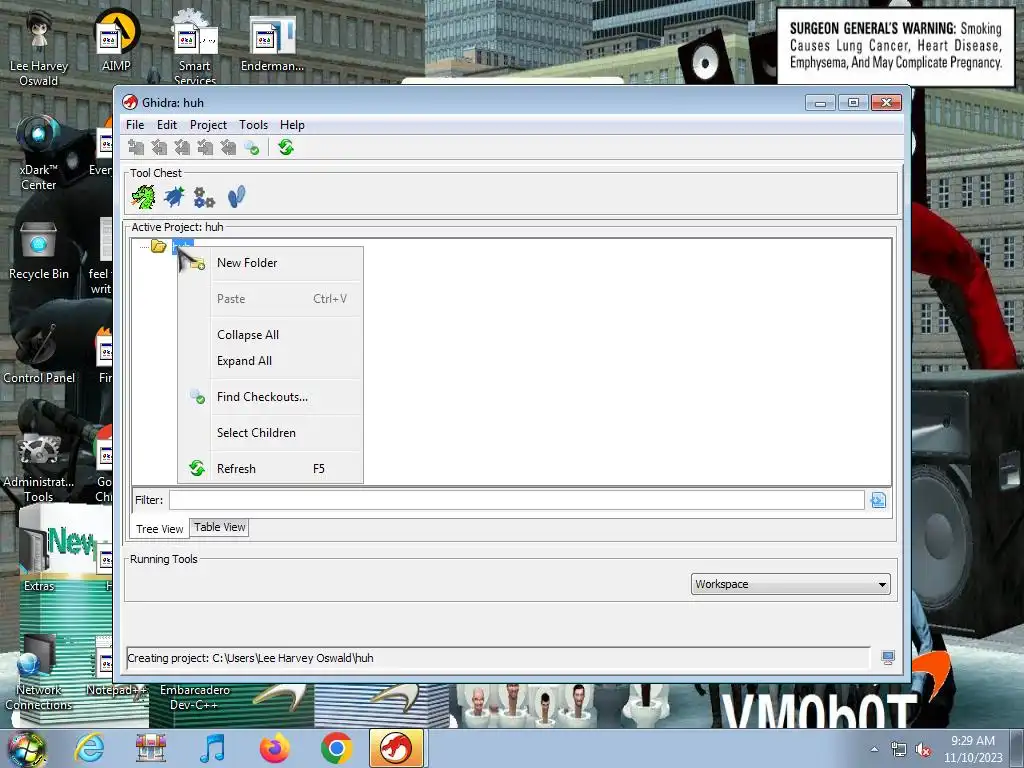Viewport: 1024px width, 768px height.
Task: Click green Refresh icon in toolbar
Action: pyautogui.click(x=285, y=148)
